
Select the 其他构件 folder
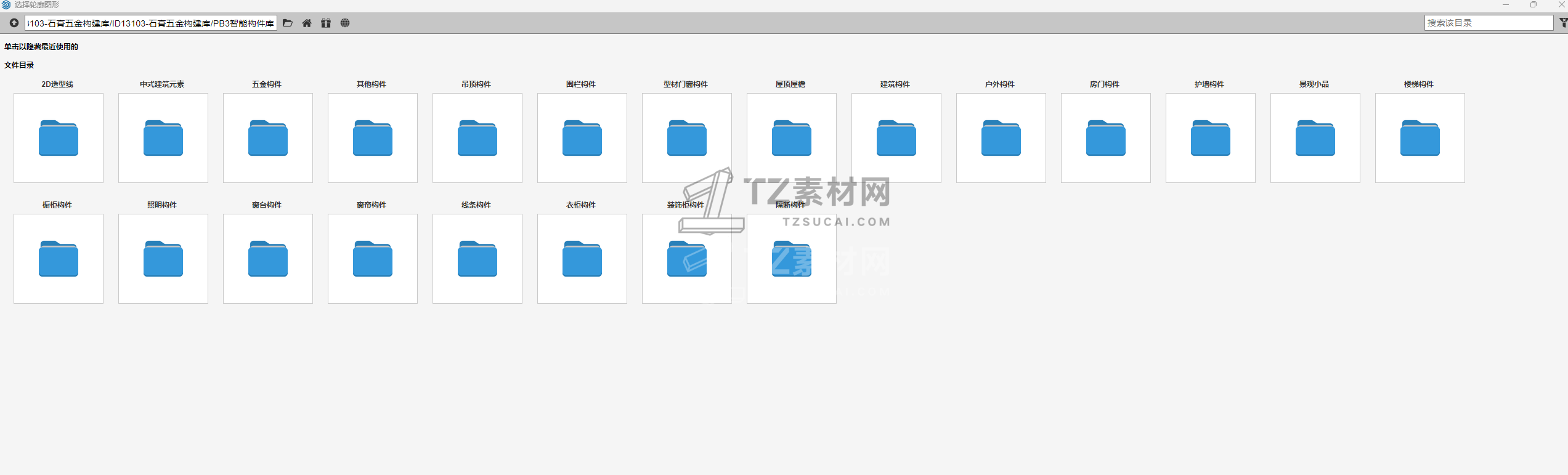[x=373, y=138]
